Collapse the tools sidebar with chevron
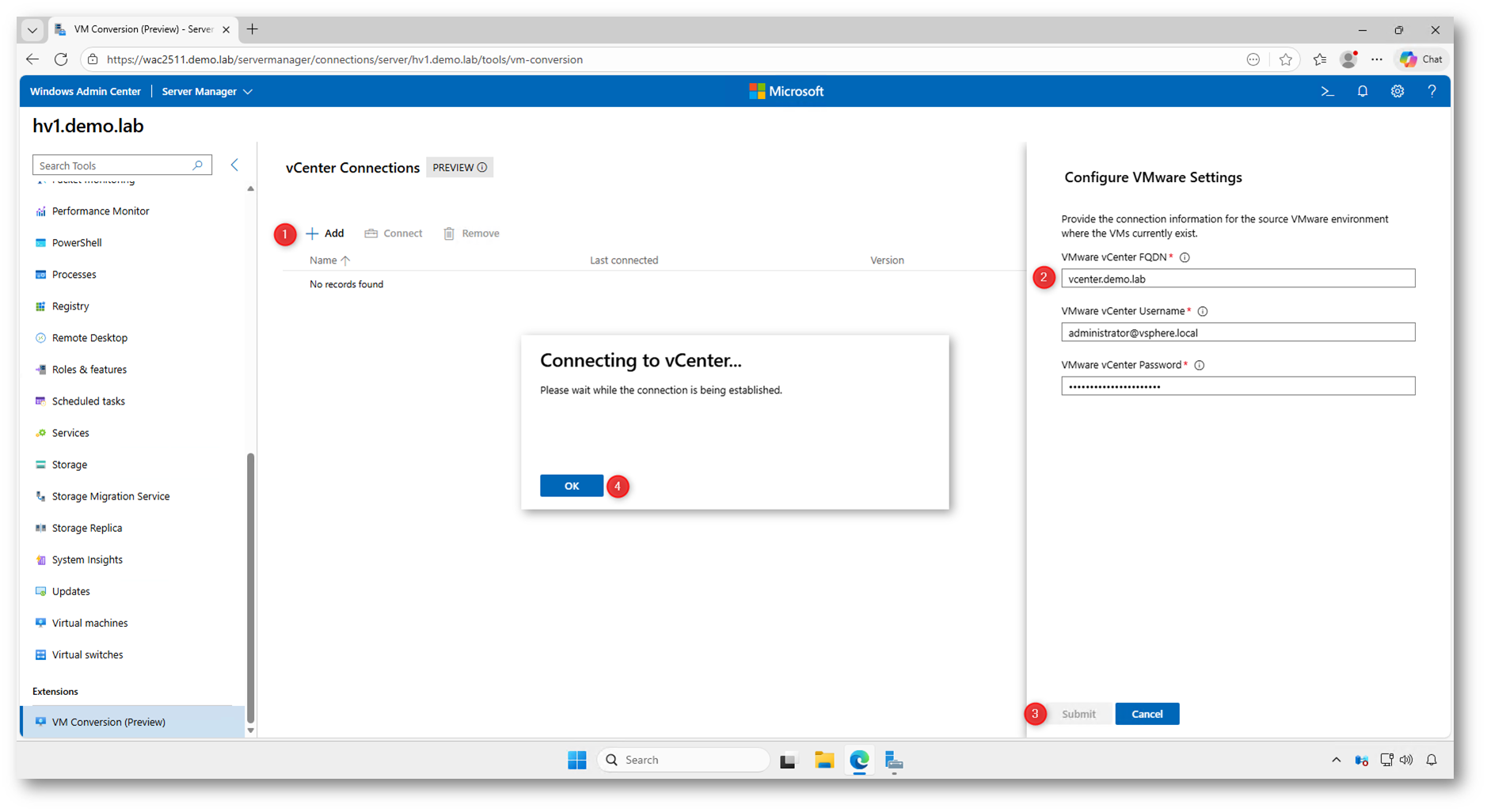The height and width of the screenshot is (812, 1487). click(234, 165)
